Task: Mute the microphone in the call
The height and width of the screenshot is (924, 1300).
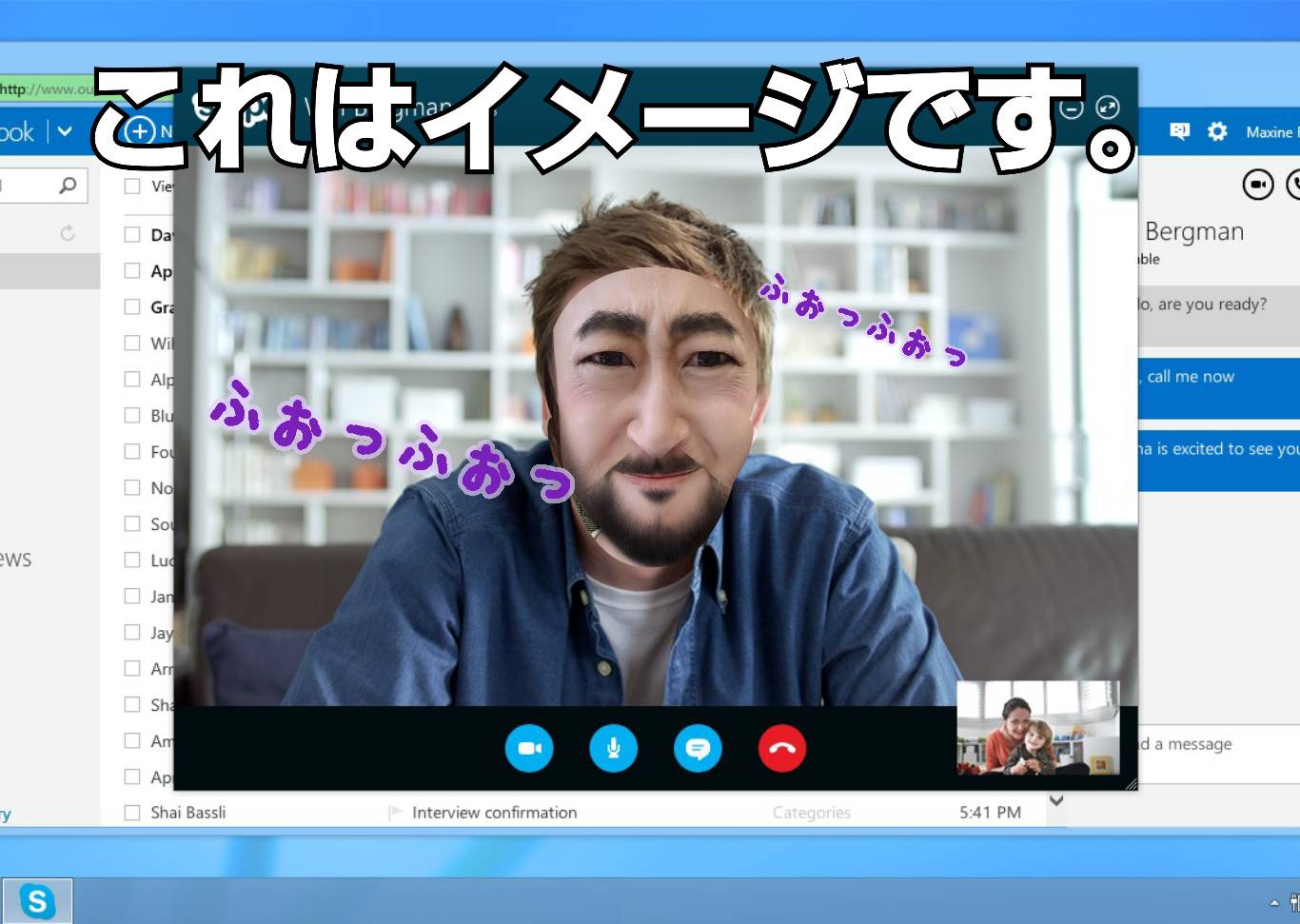Action: pyautogui.click(x=613, y=749)
